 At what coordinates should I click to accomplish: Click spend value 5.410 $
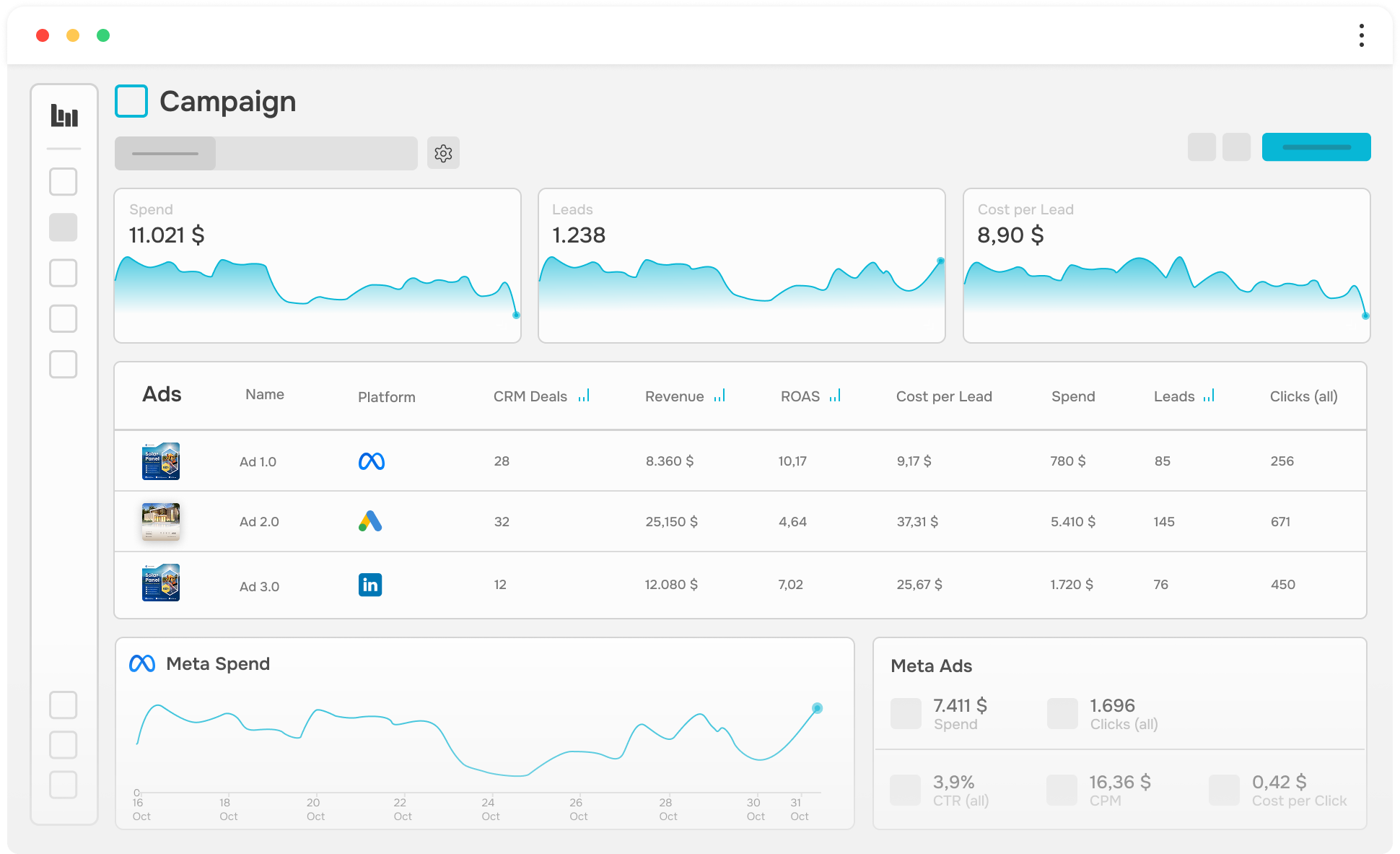point(1073,521)
